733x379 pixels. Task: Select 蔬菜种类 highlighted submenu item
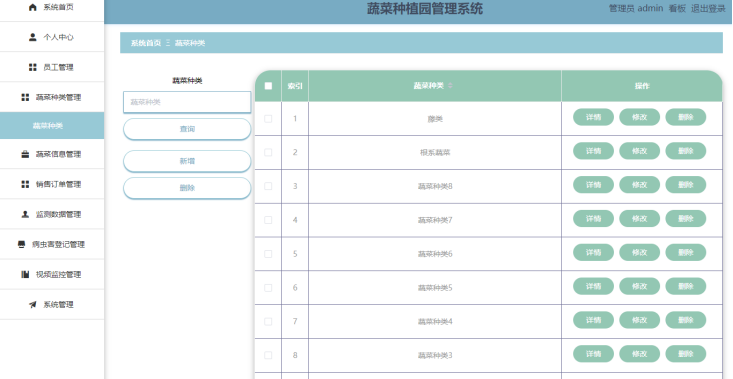[52, 126]
